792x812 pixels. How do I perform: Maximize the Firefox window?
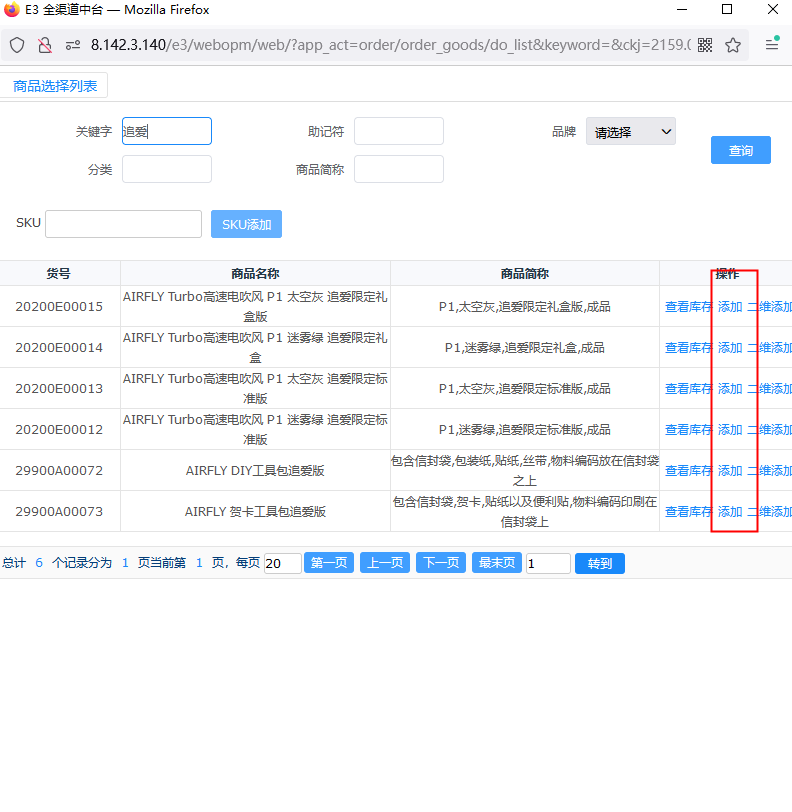tap(727, 9)
